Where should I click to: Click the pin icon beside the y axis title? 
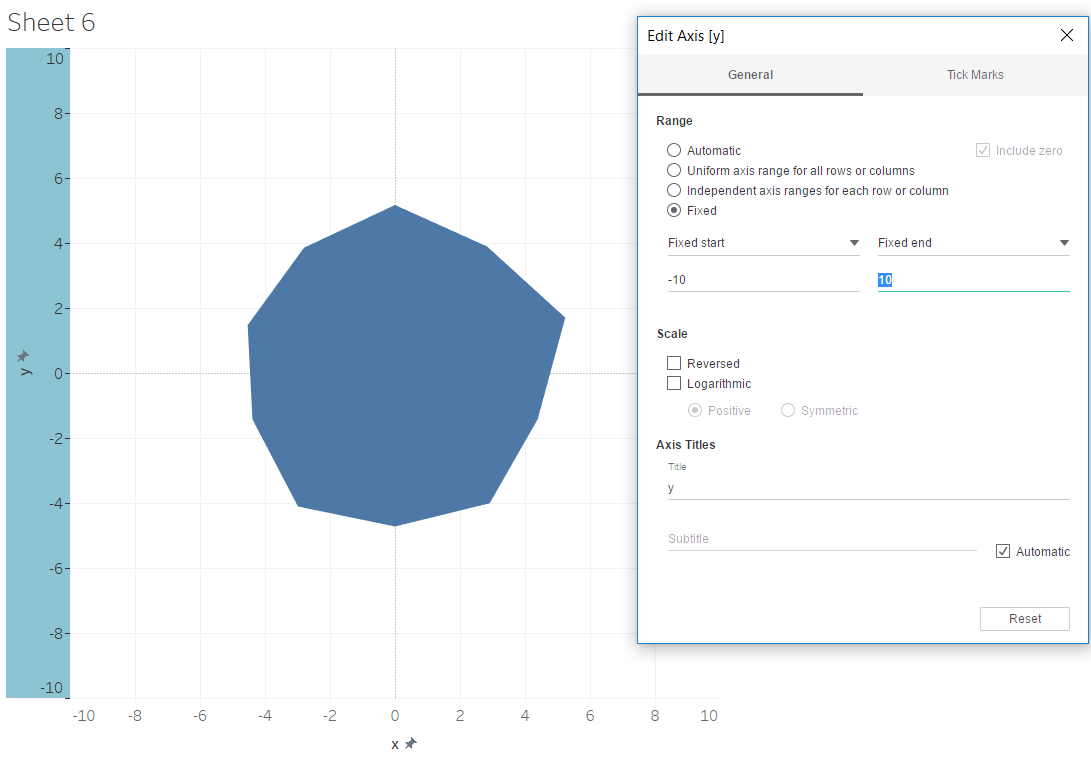click(x=23, y=356)
